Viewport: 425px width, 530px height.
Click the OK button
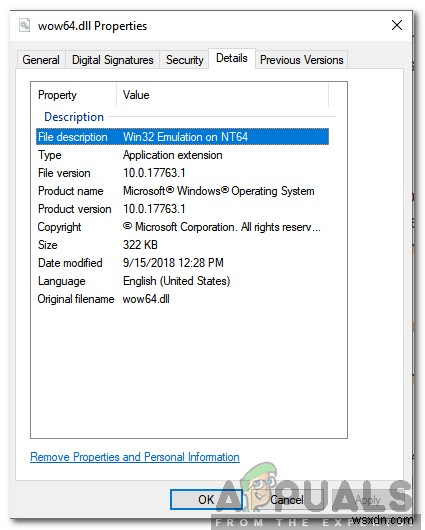(206, 499)
